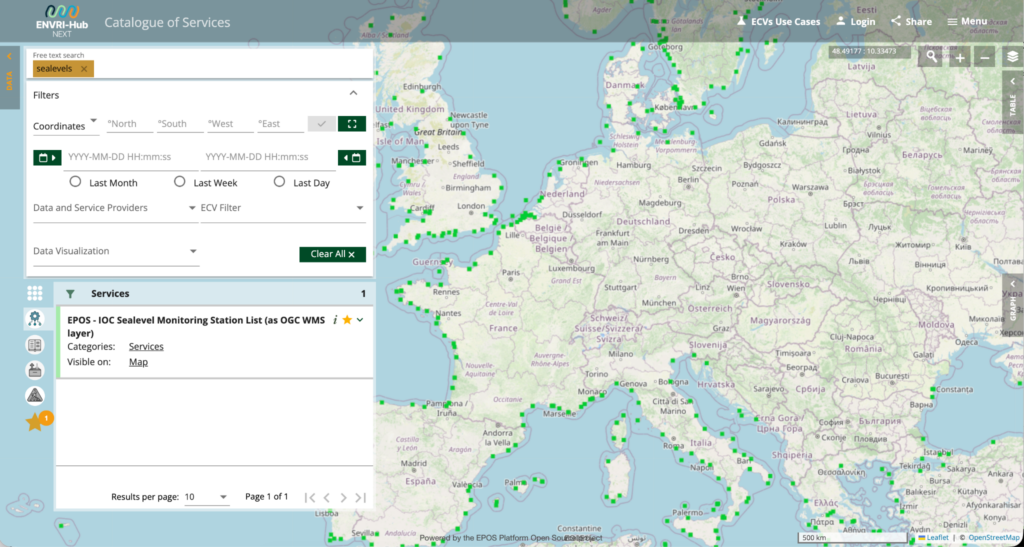Open Data and Service Providers dropdown

tap(112, 208)
